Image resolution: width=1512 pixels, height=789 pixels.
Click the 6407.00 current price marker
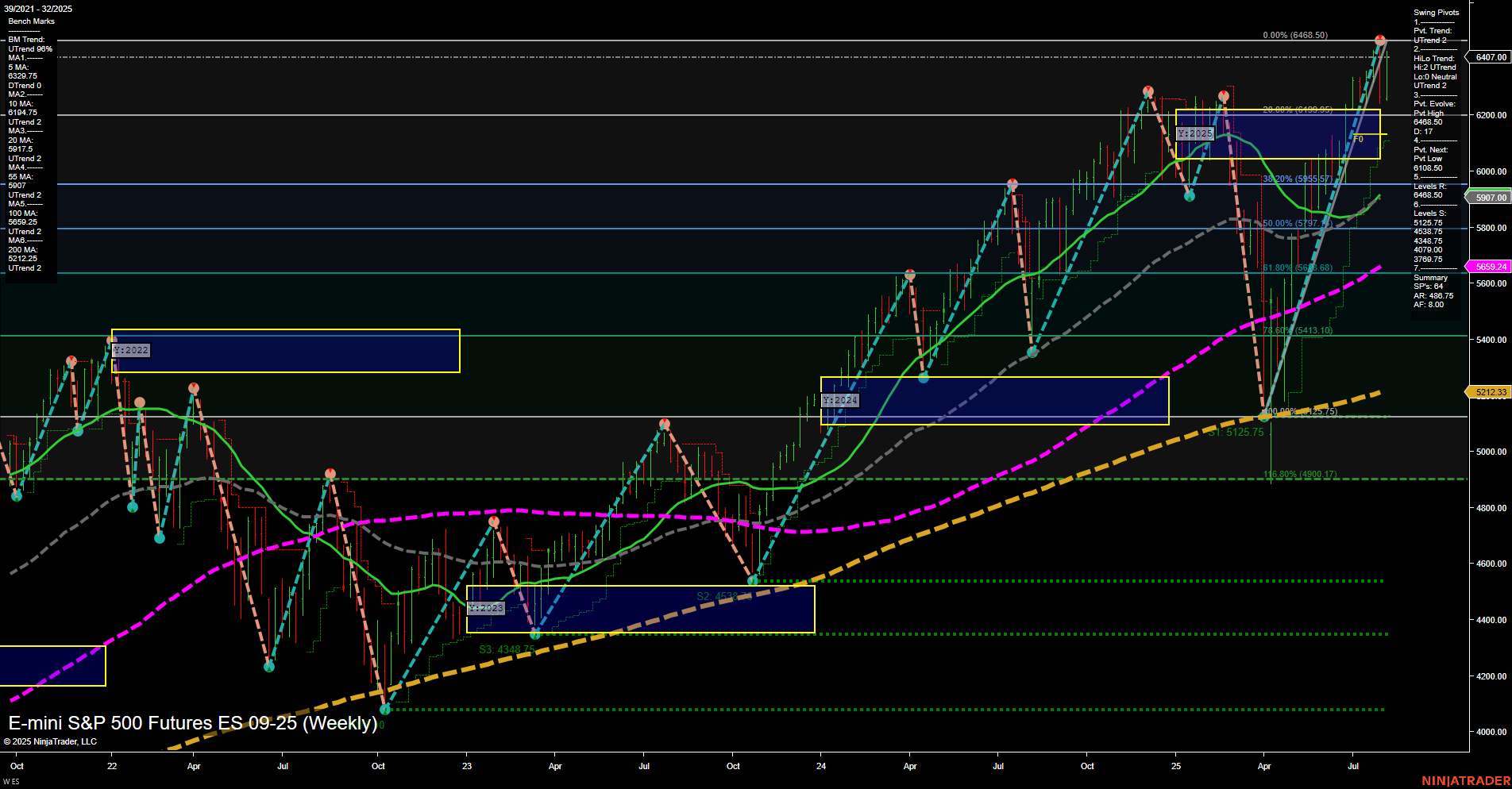click(x=1490, y=57)
